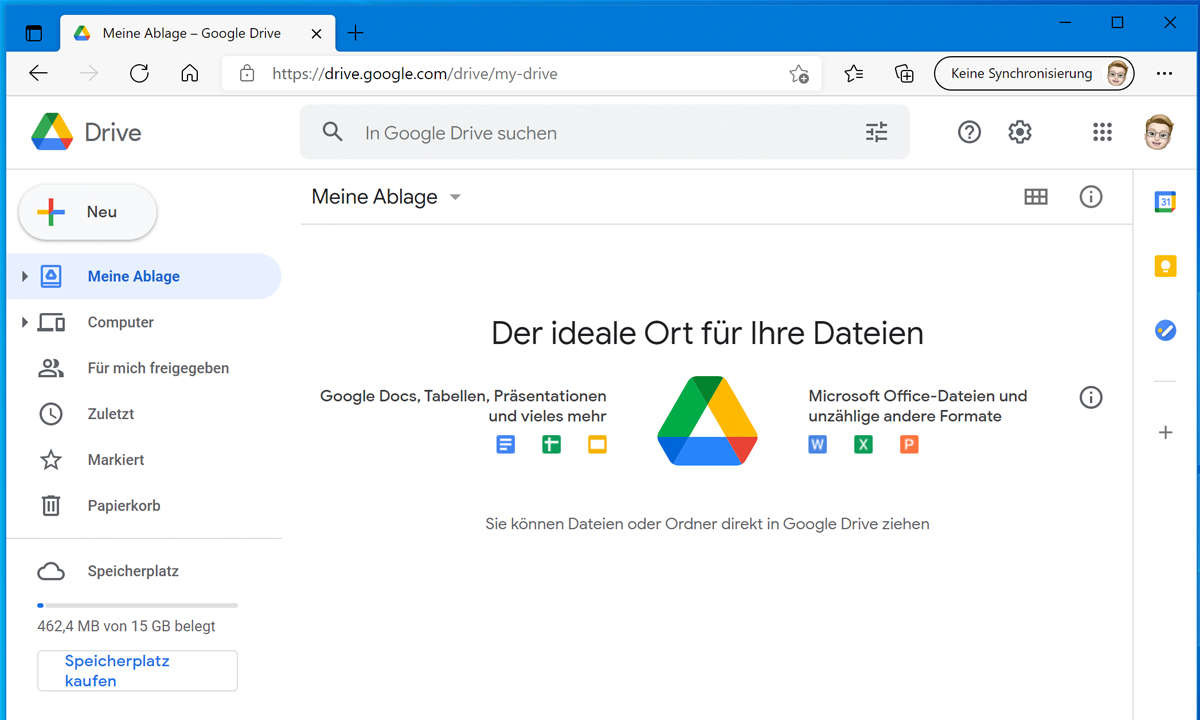Viewport: 1200px width, 720px height.
Task: Open Google Calendar in the side panel
Action: 1165,201
